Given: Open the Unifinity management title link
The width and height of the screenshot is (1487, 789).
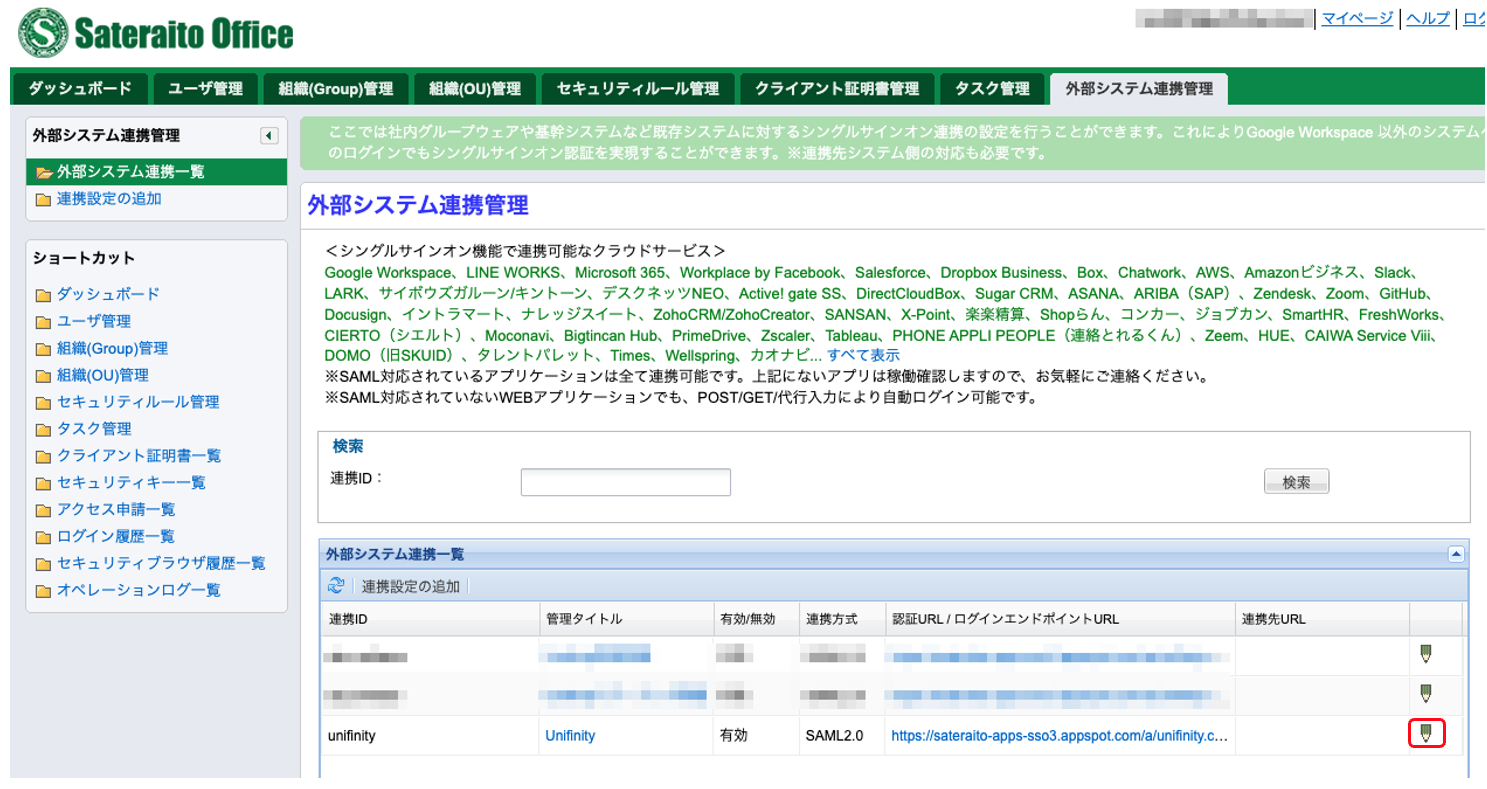Looking at the screenshot, I should click(x=570, y=735).
